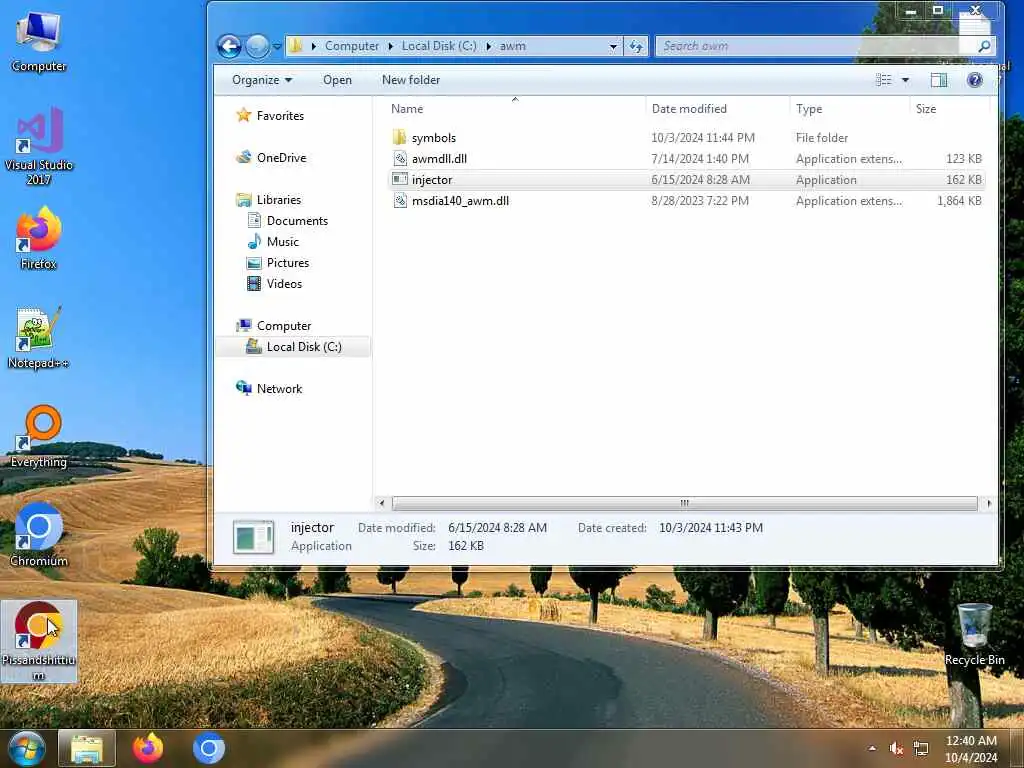Expand the dropdown arrow after Local Disk (C:) breadcrumb

tap(488, 46)
